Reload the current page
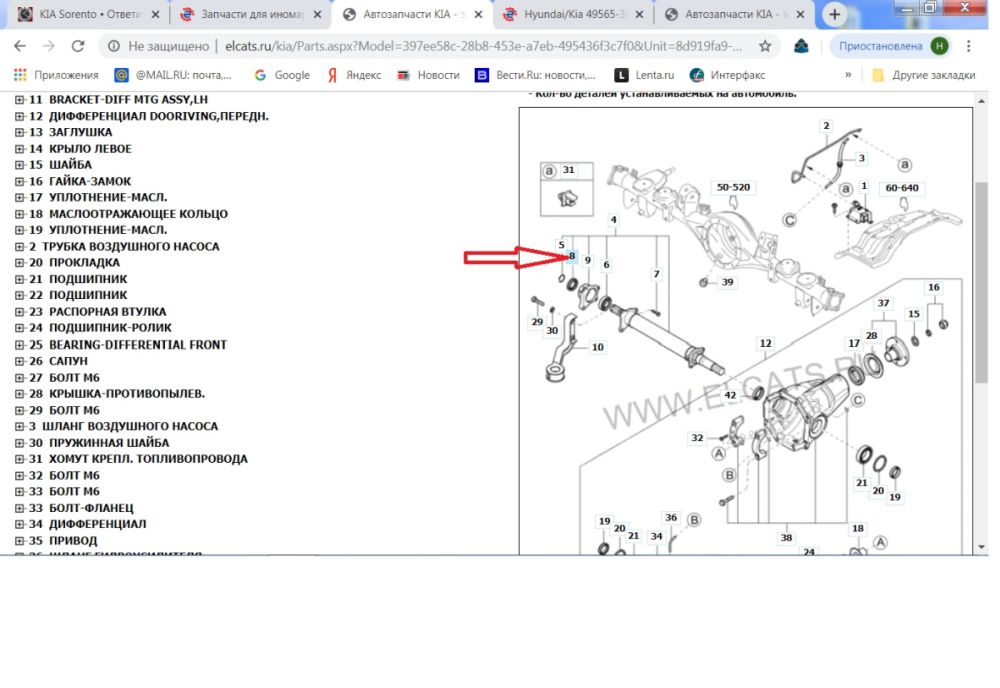The width and height of the screenshot is (1000, 688). pos(78,46)
